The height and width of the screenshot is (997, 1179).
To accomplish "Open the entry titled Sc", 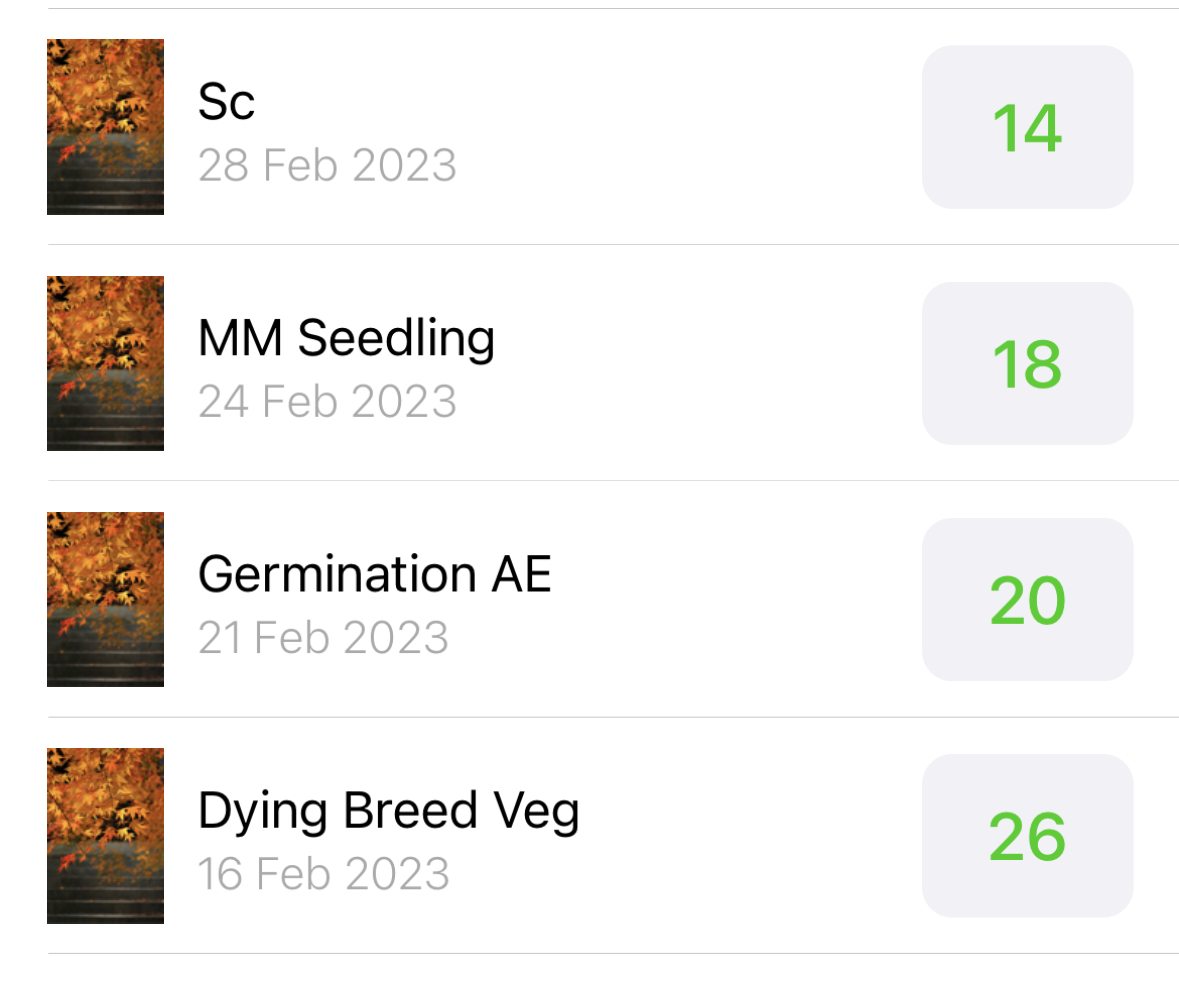I will (227, 102).
